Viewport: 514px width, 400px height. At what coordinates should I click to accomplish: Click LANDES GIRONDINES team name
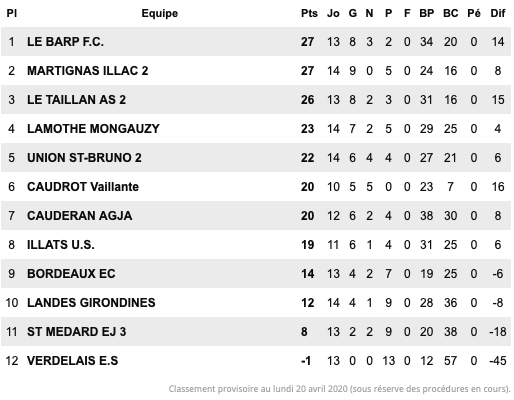[91, 303]
